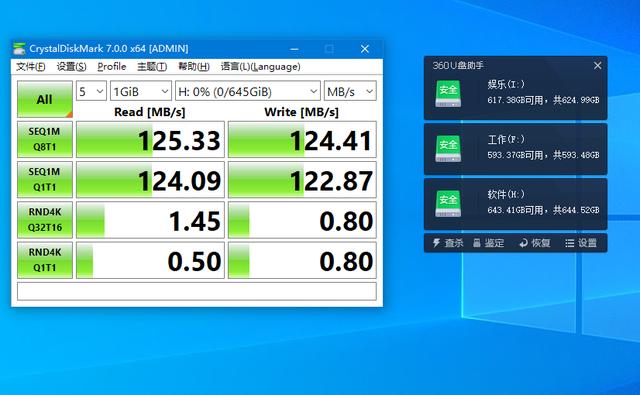Viewport: 640px width, 395px height.
Task: Click the 娱乐(I:) drive name
Action: click(x=506, y=84)
